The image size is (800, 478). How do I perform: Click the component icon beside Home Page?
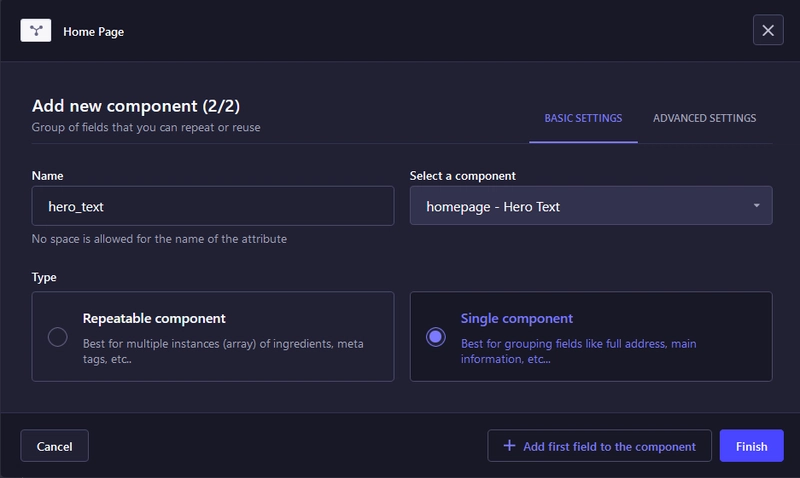pos(36,31)
